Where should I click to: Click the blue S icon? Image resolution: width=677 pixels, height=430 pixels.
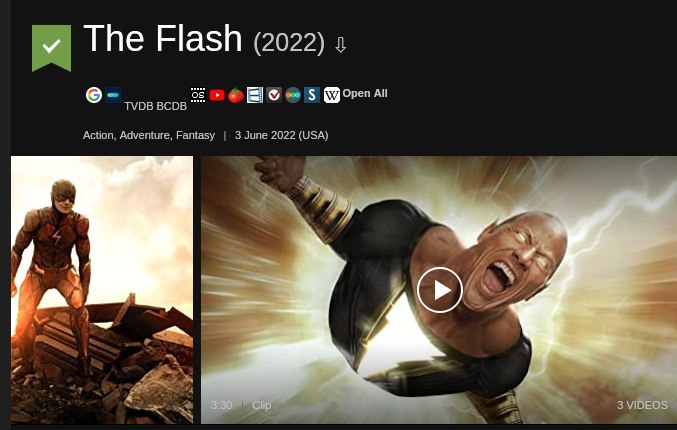point(312,95)
